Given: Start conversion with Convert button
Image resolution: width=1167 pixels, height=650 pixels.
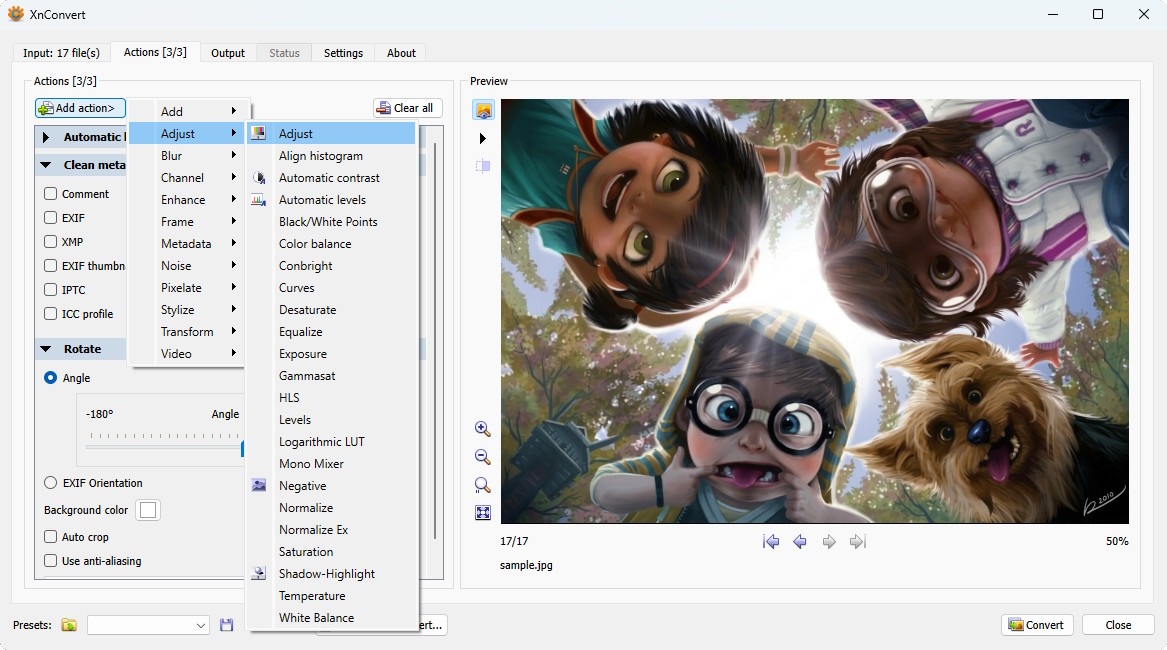Looking at the screenshot, I should tap(1037, 625).
